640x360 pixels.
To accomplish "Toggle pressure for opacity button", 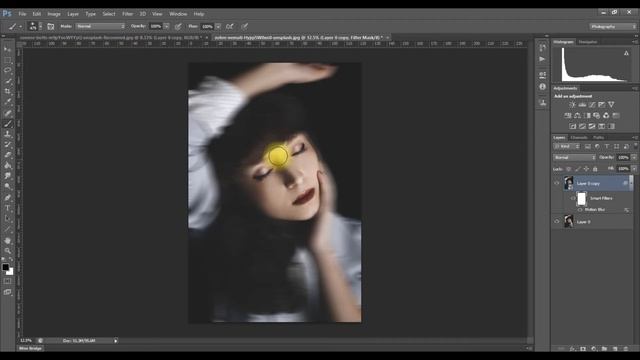I will (178, 27).
